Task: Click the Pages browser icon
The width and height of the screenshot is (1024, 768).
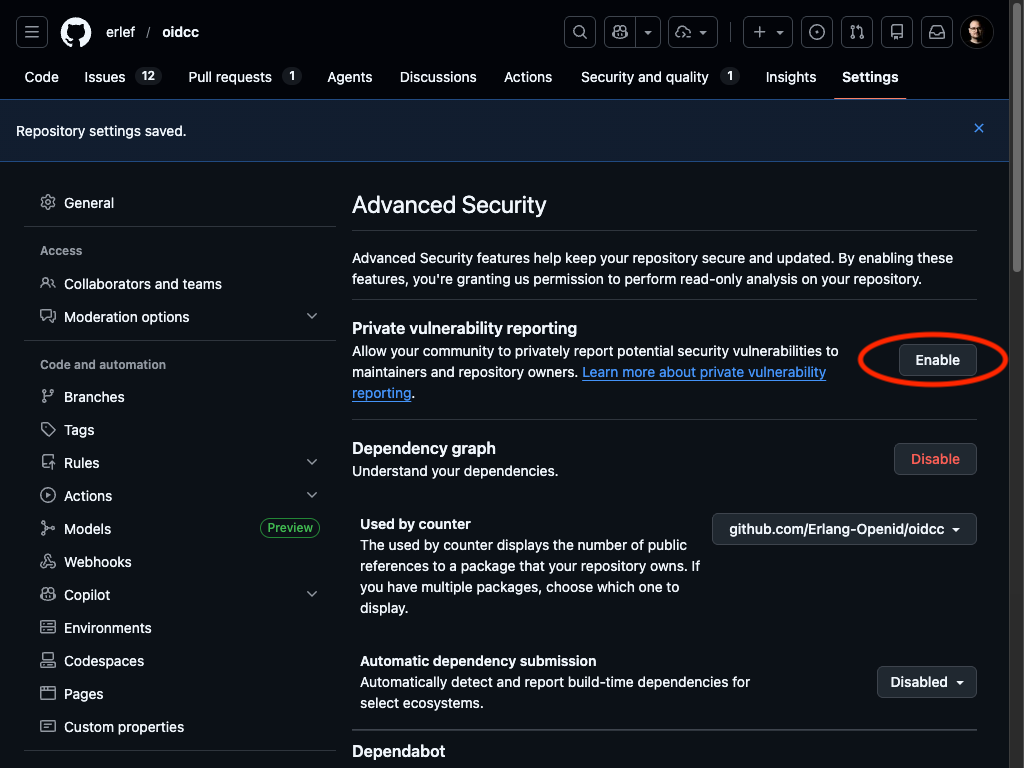Action: tap(48, 694)
